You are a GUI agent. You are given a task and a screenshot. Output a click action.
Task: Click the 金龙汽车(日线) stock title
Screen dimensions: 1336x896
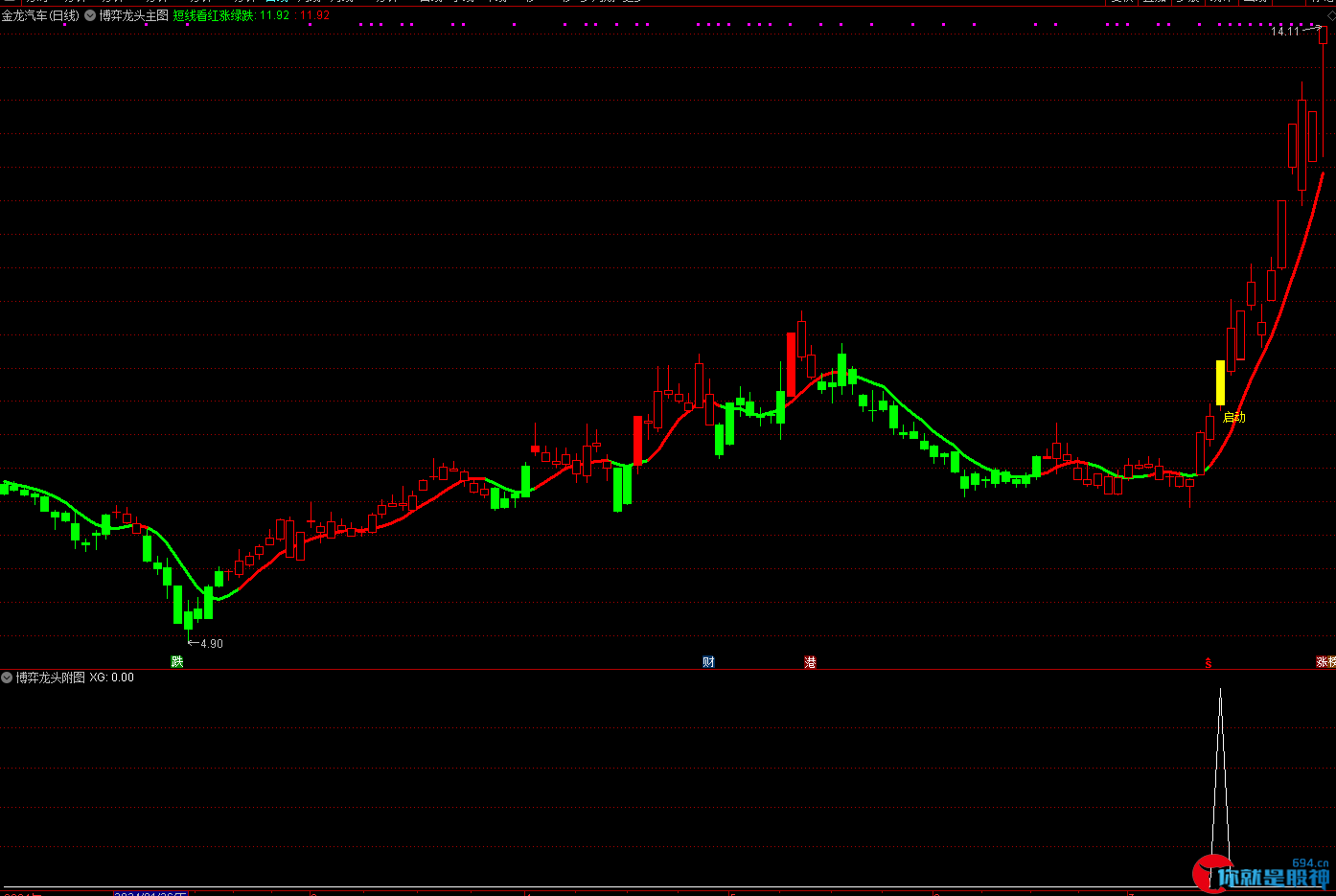click(x=40, y=15)
